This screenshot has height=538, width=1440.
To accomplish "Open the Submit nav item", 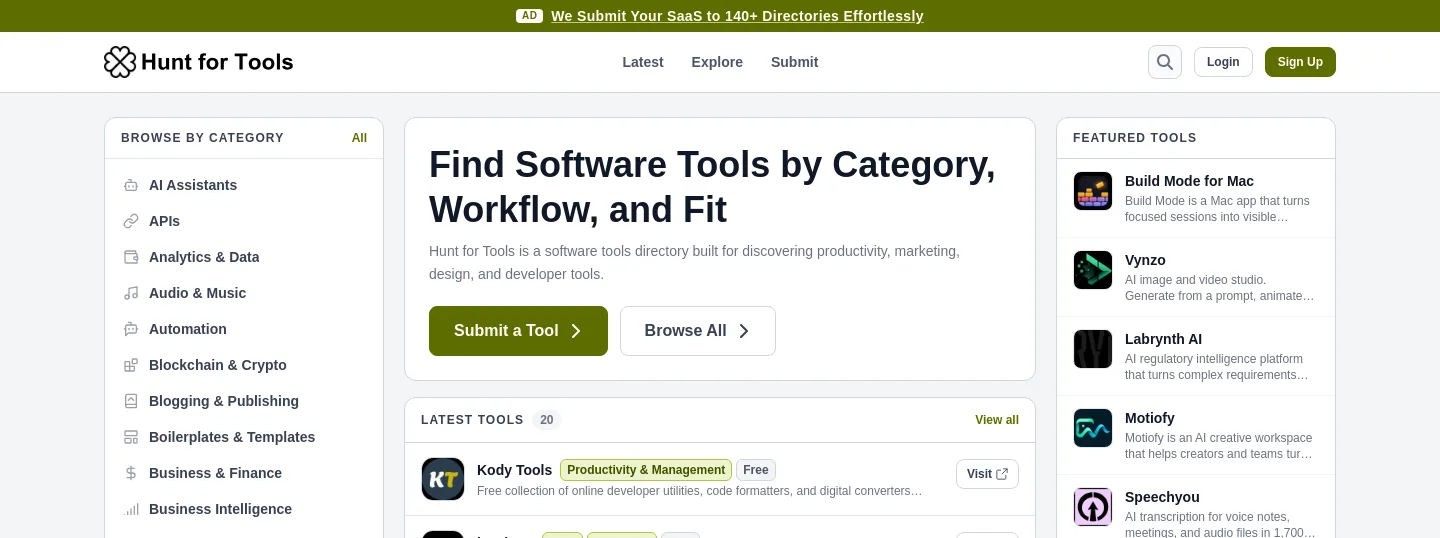I will pyautogui.click(x=794, y=62).
